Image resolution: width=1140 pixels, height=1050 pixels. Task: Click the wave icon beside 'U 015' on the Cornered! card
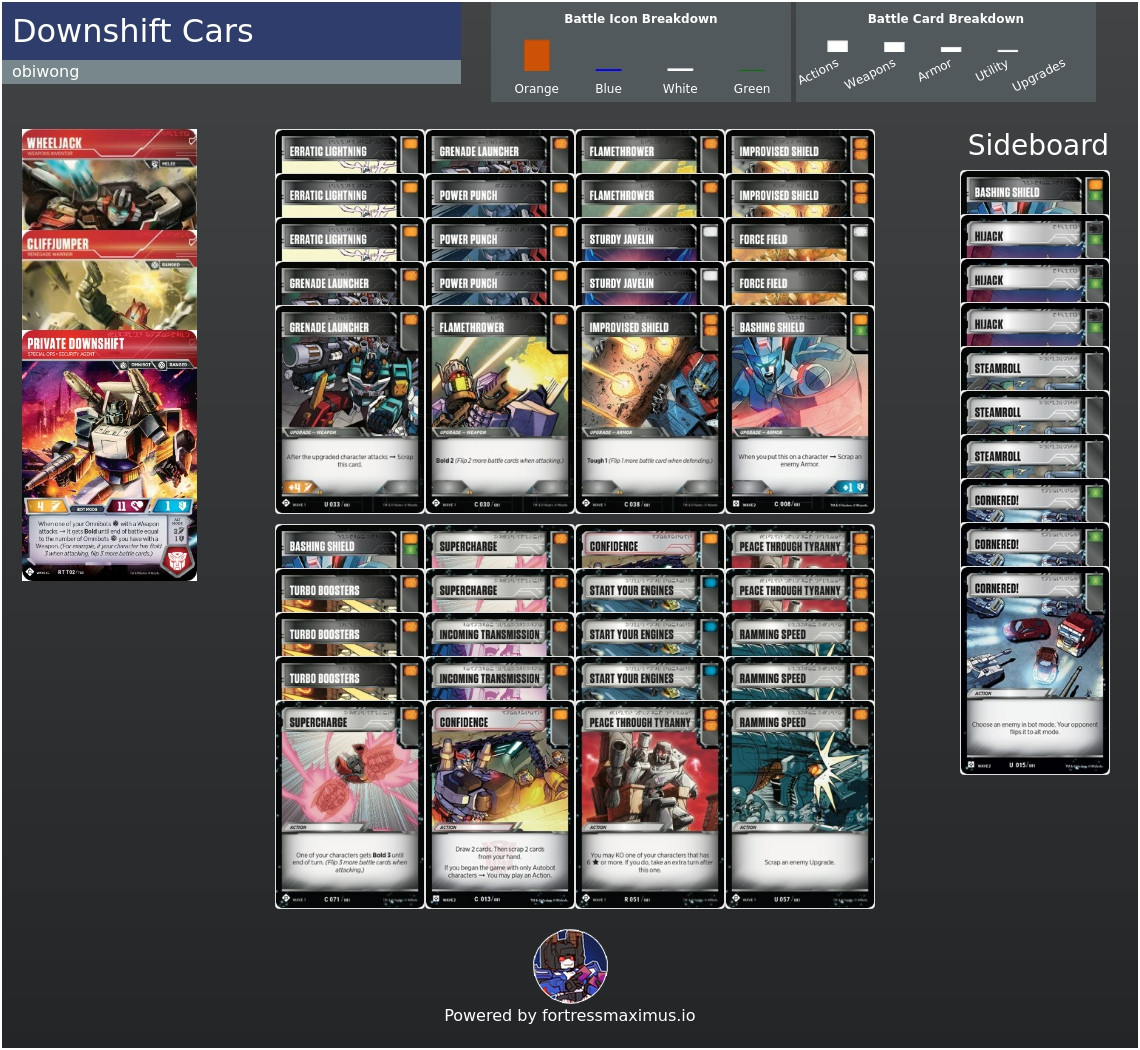(971, 766)
